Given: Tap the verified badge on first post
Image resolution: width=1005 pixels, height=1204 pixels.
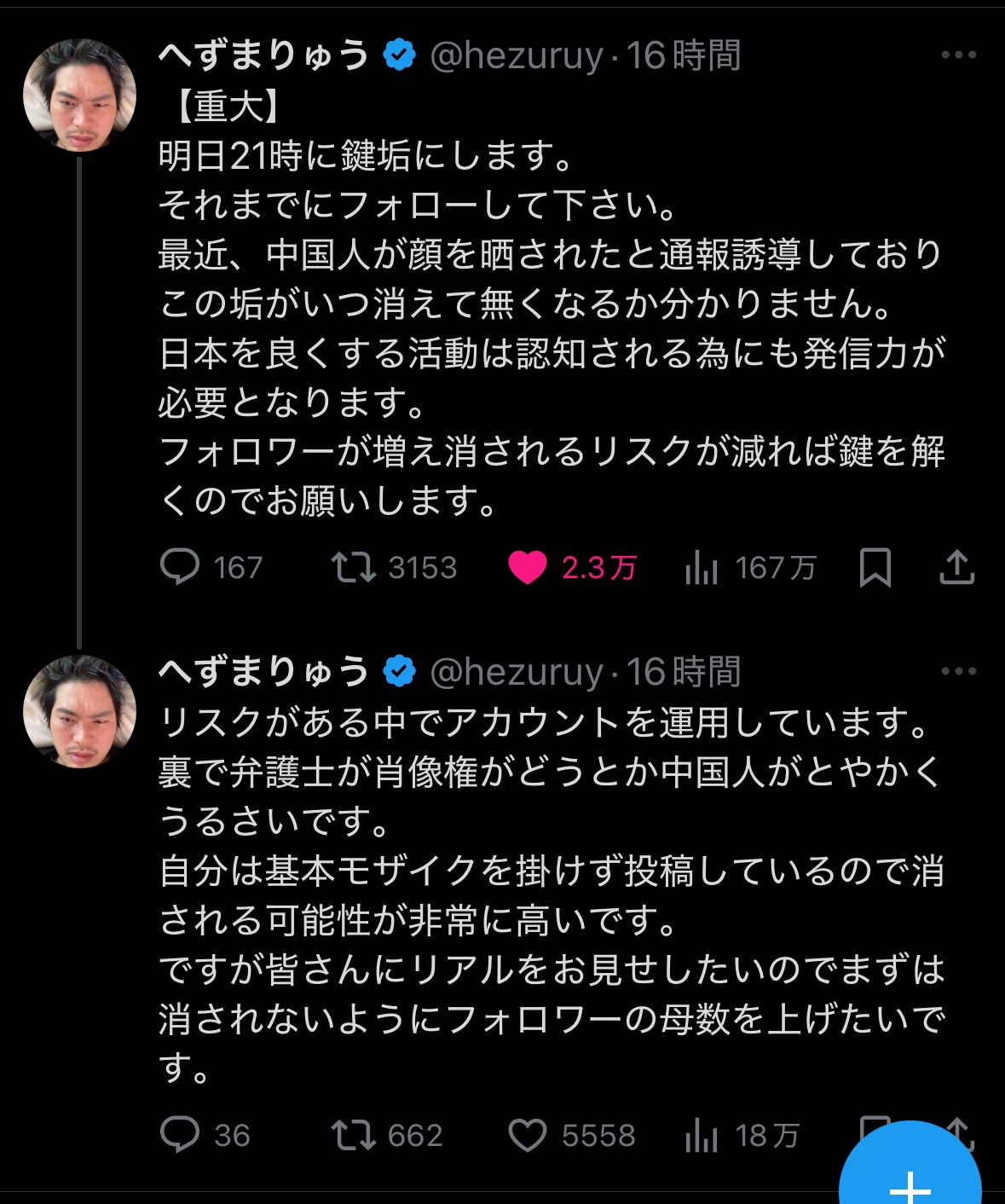Looking at the screenshot, I should click(399, 56).
